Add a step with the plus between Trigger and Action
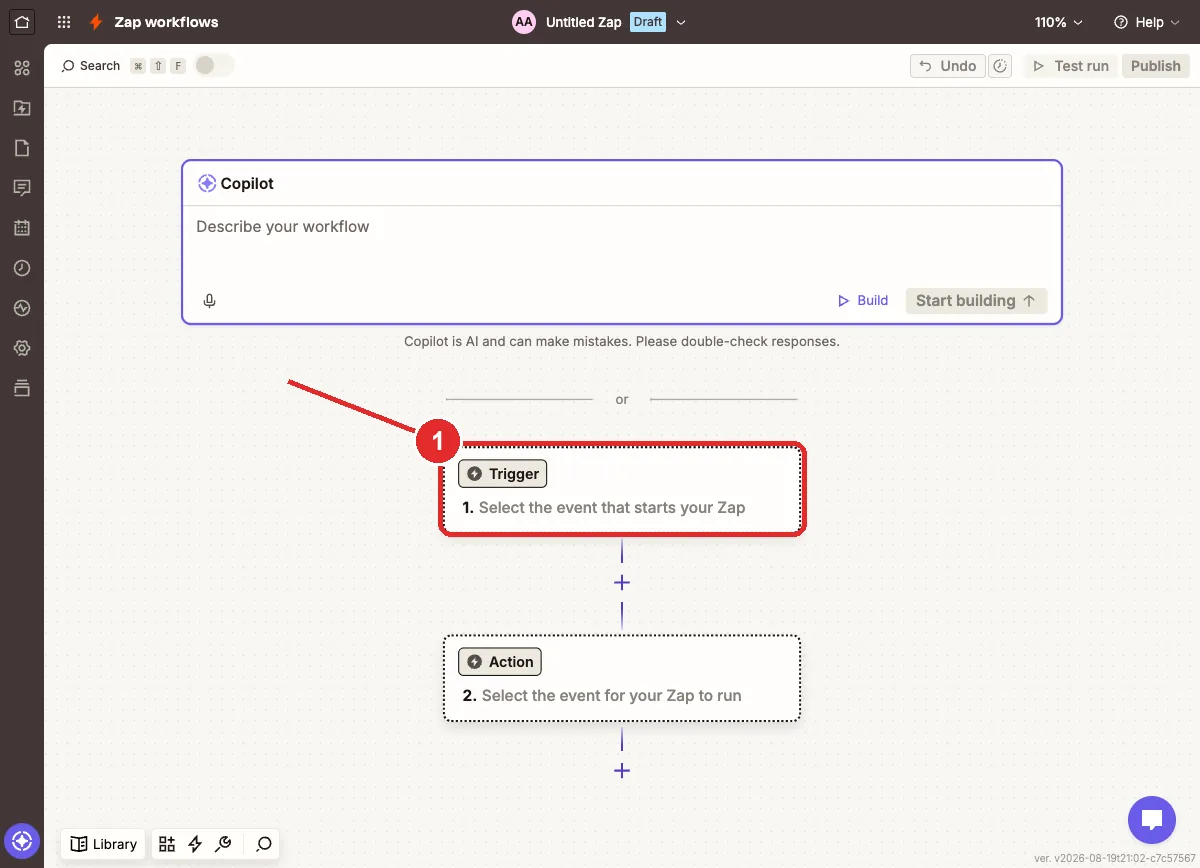Viewport: 1200px width, 868px height. [622, 582]
